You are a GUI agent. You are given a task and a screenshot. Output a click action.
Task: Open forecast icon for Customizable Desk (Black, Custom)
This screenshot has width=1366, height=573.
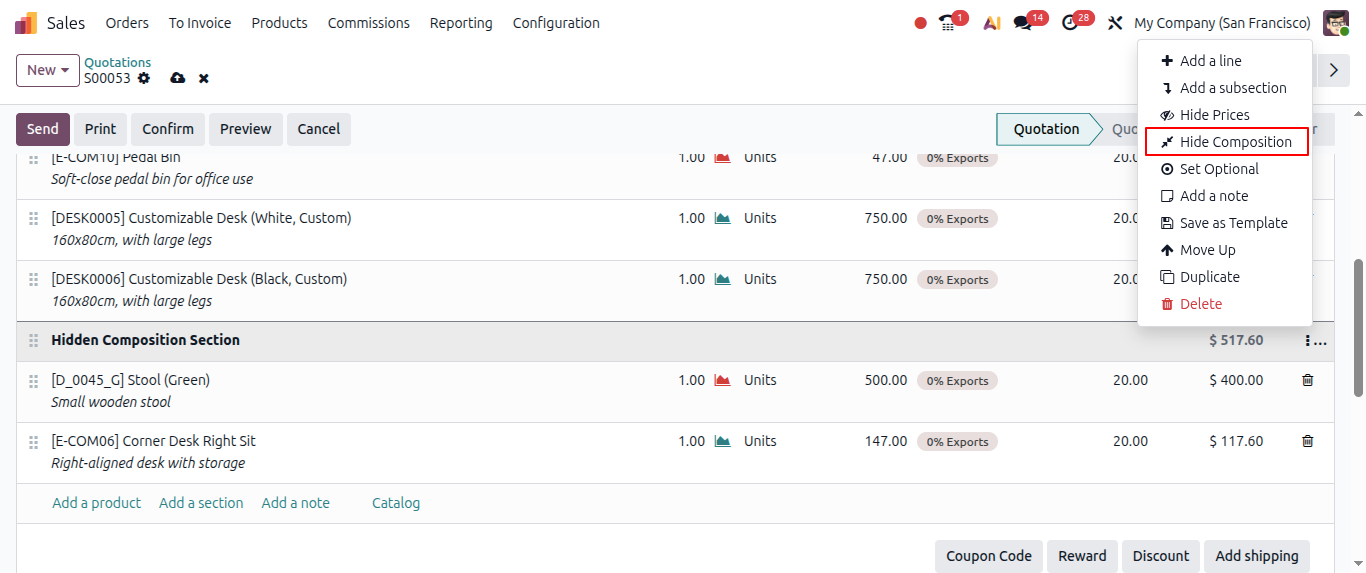[x=722, y=279]
